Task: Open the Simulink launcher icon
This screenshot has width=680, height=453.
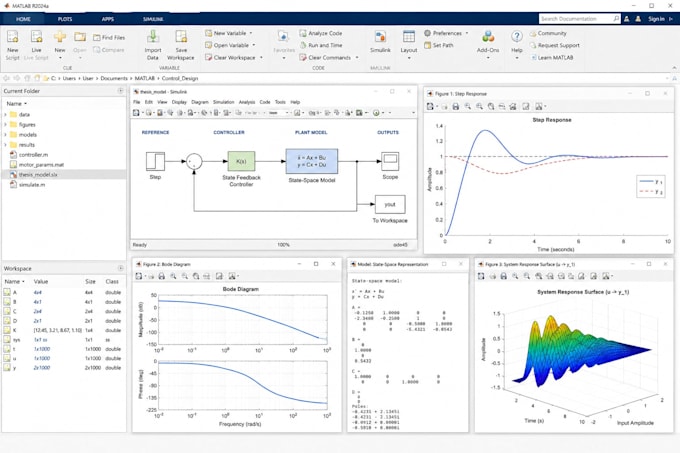Action: point(380,38)
